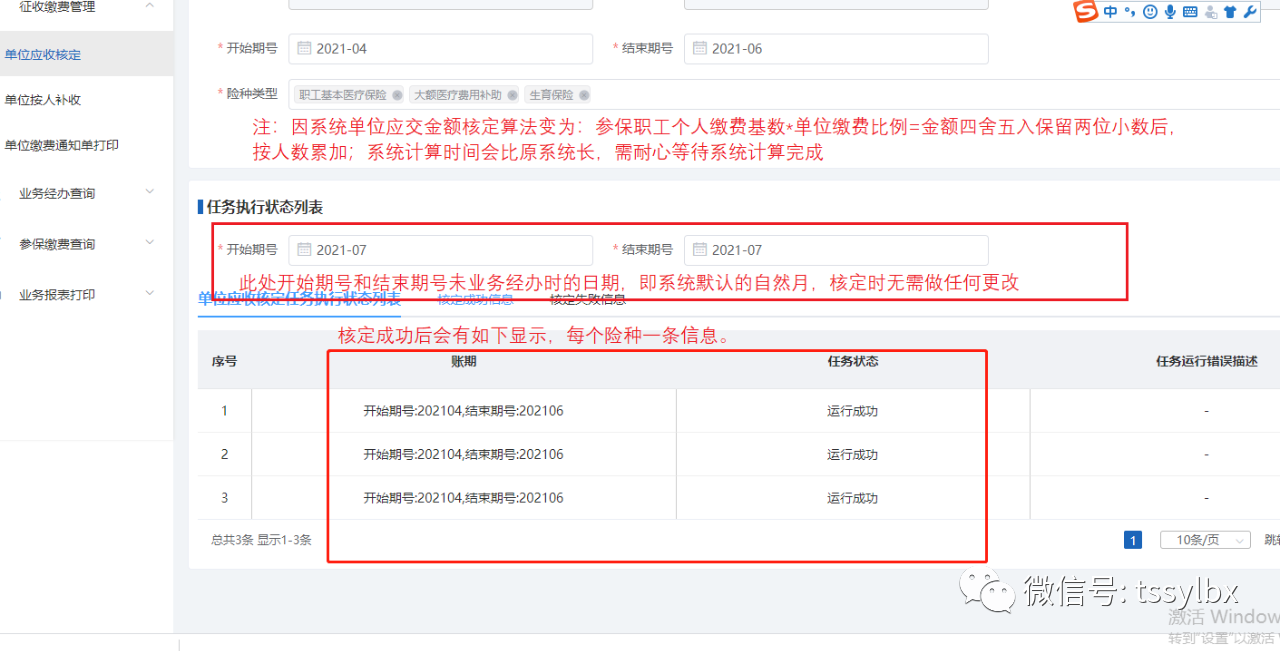This screenshot has width=1280, height=651.
Task: Click the 2021-06 end period input field
Action: [840, 49]
